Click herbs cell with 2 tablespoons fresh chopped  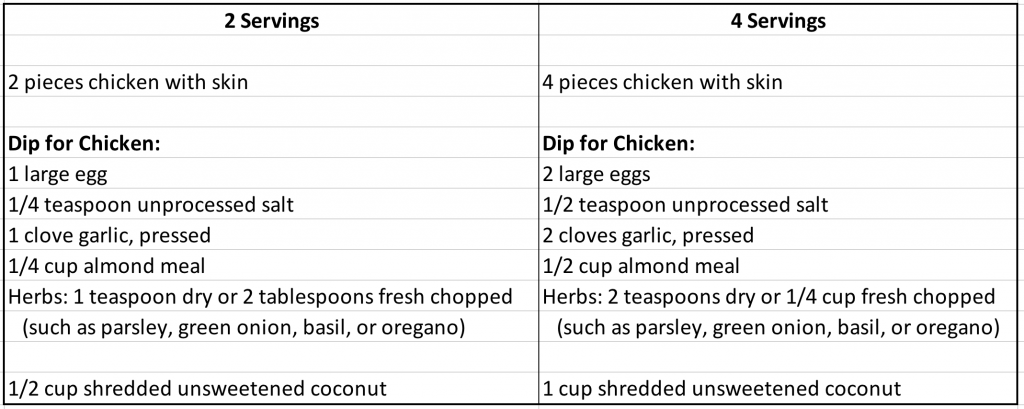(x=272, y=297)
